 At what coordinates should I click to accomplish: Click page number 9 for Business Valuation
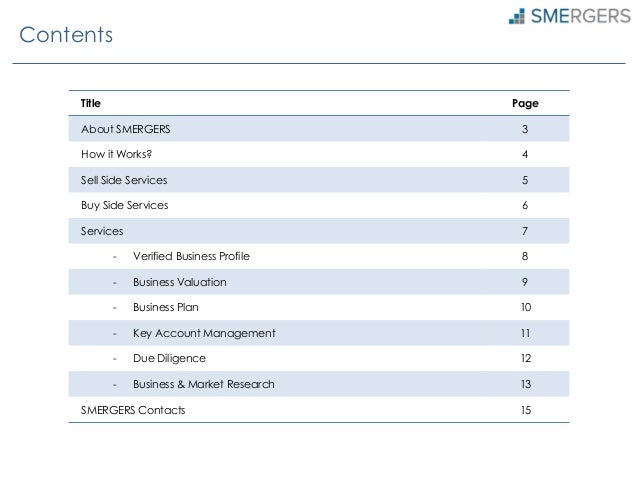(x=525, y=282)
